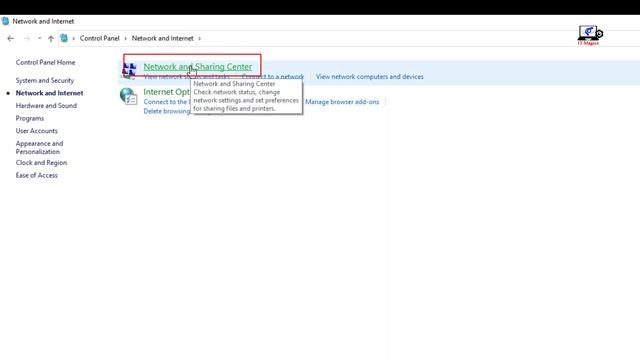This screenshot has height=360, width=640.
Task: Select Control Panel breadcrumb
Action: 100,38
